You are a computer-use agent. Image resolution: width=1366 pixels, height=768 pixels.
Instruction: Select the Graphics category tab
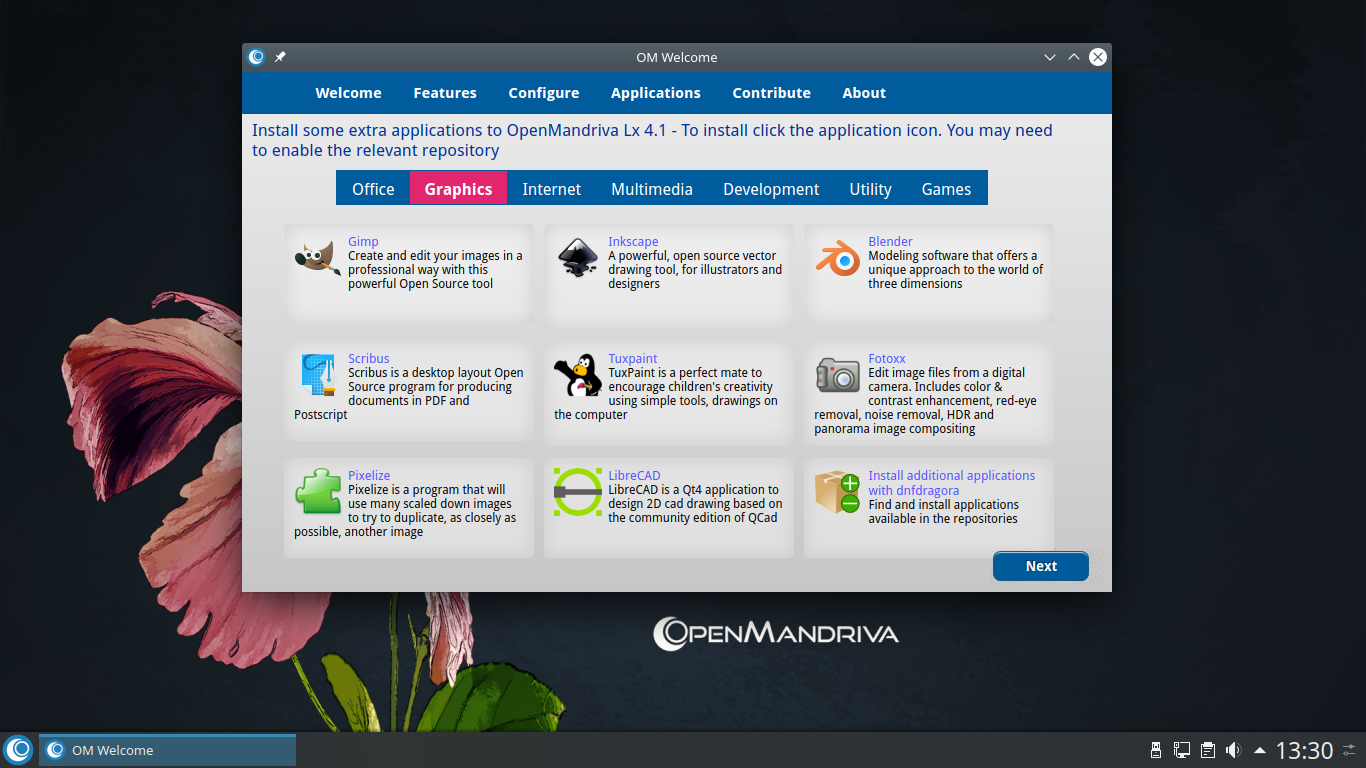pyautogui.click(x=458, y=189)
